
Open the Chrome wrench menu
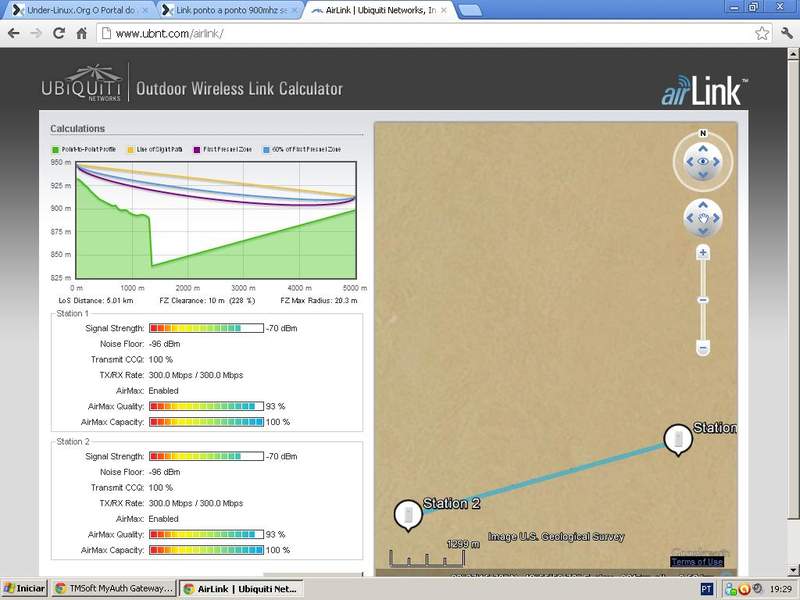point(786,34)
